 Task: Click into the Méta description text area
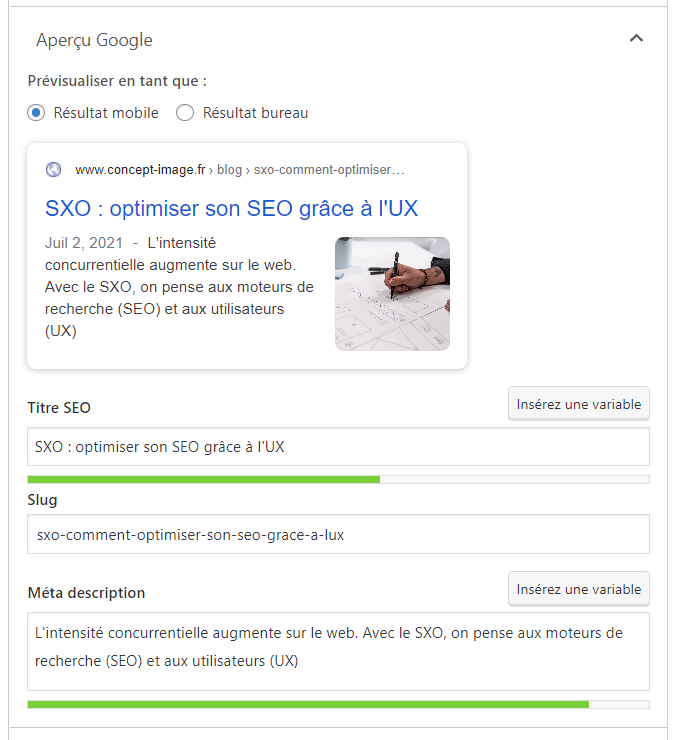(338, 651)
